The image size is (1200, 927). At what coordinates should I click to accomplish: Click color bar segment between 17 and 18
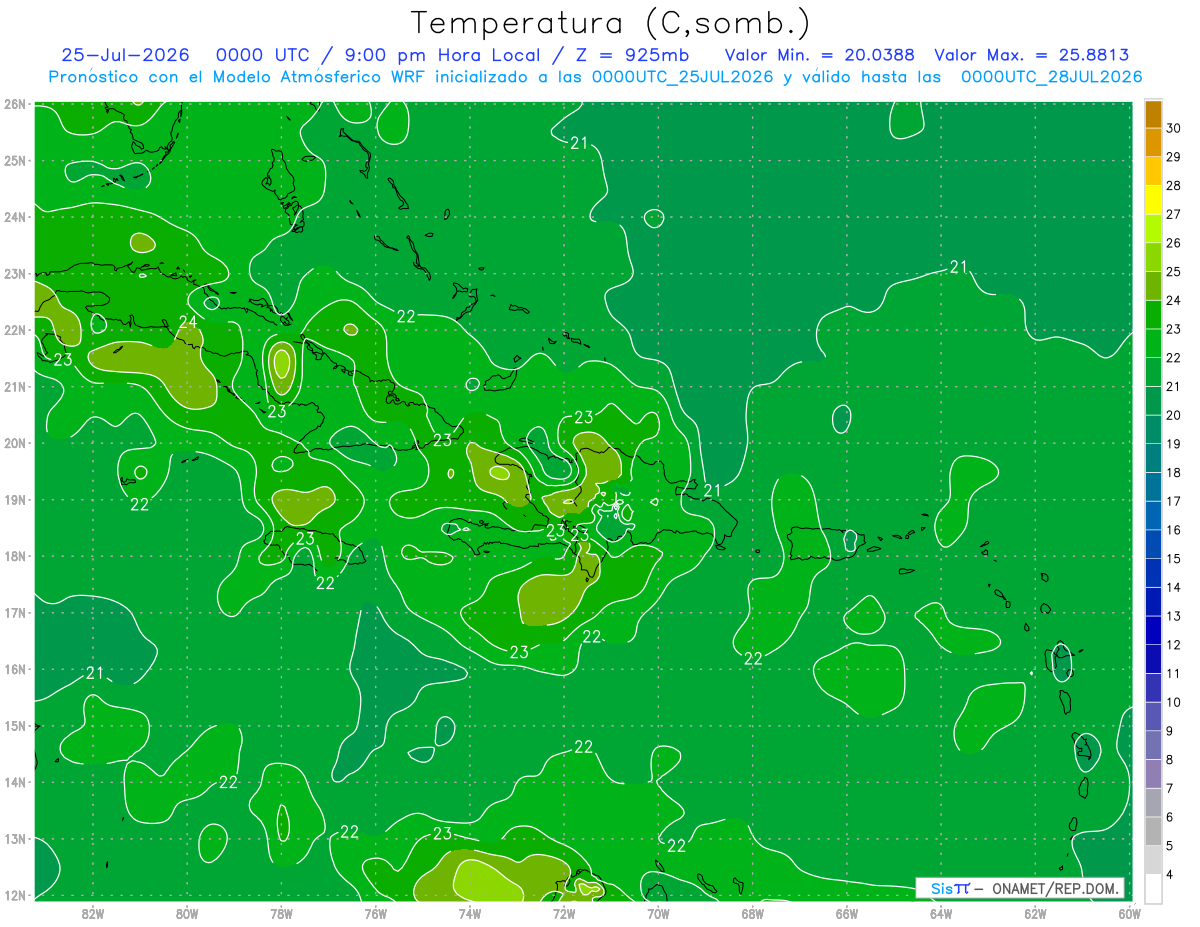click(1153, 487)
